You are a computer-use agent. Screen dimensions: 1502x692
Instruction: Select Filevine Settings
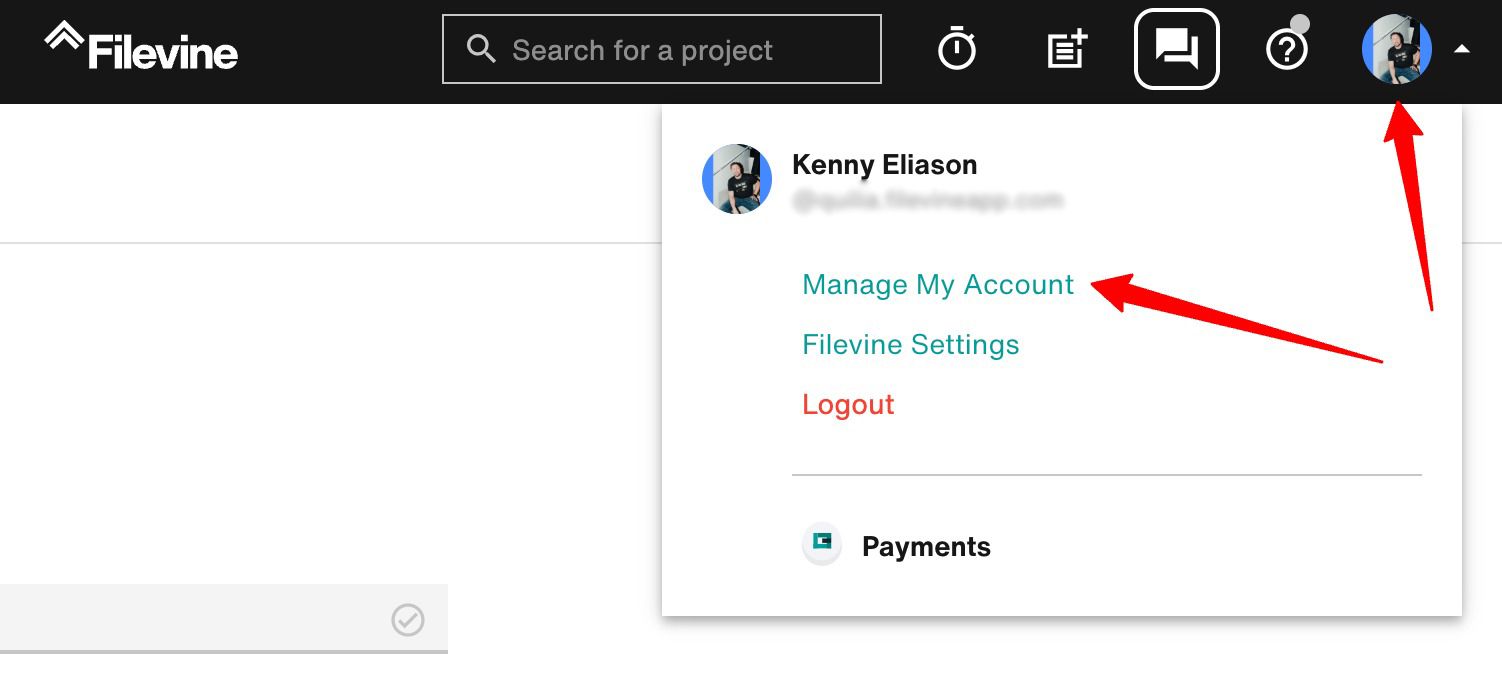tap(910, 344)
